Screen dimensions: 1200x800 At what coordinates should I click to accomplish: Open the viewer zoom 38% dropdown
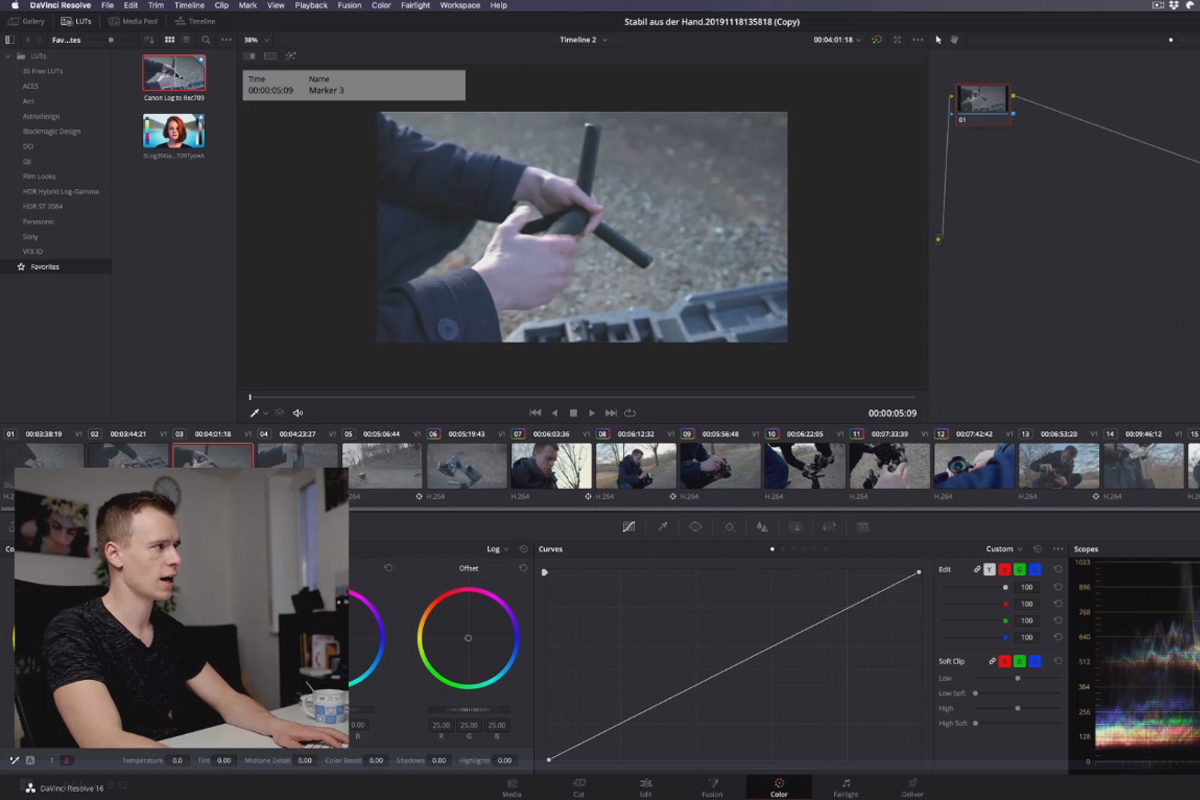(257, 40)
